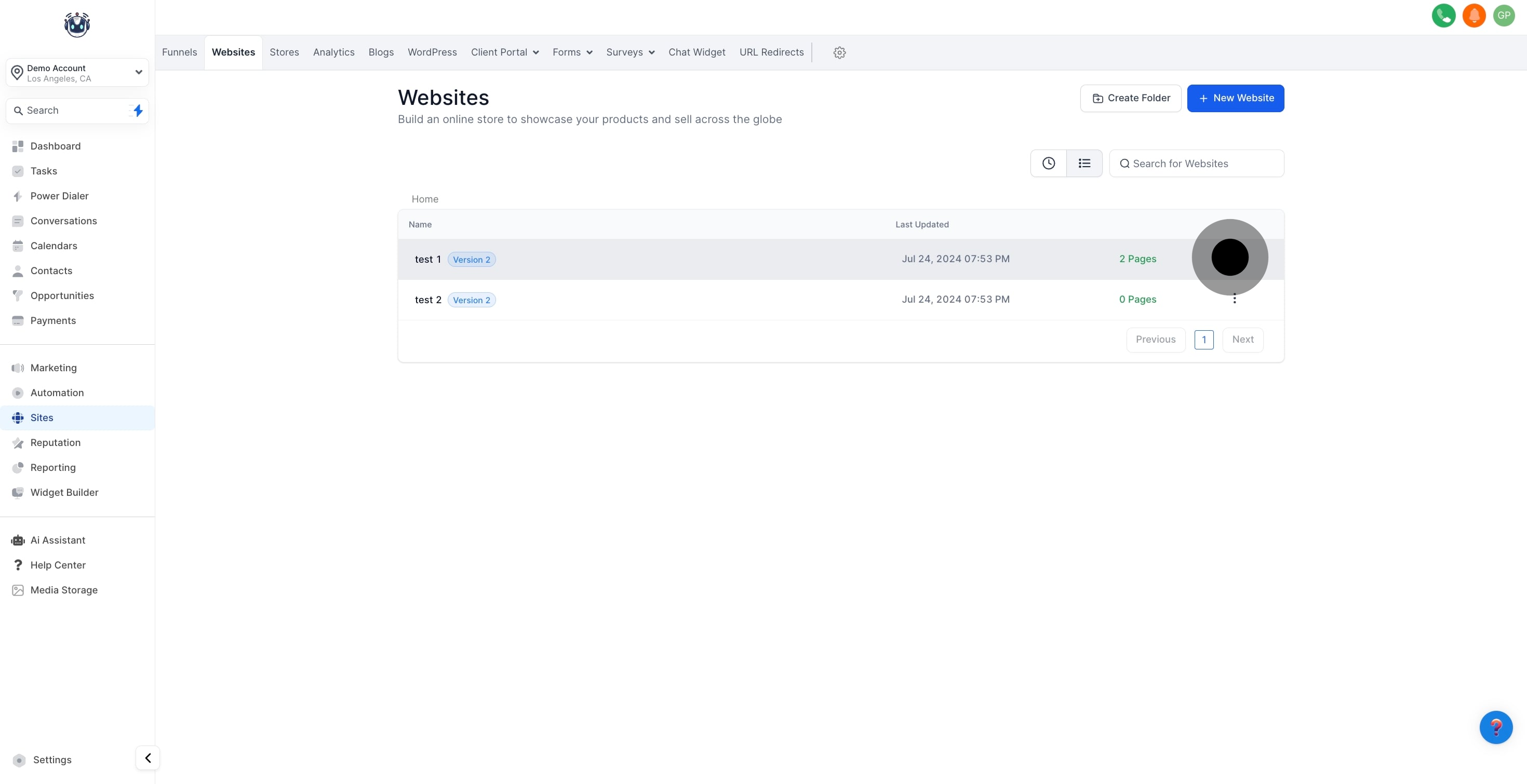This screenshot has height=784, width=1527.
Task: Open the orange notifications bell
Action: click(1474, 16)
